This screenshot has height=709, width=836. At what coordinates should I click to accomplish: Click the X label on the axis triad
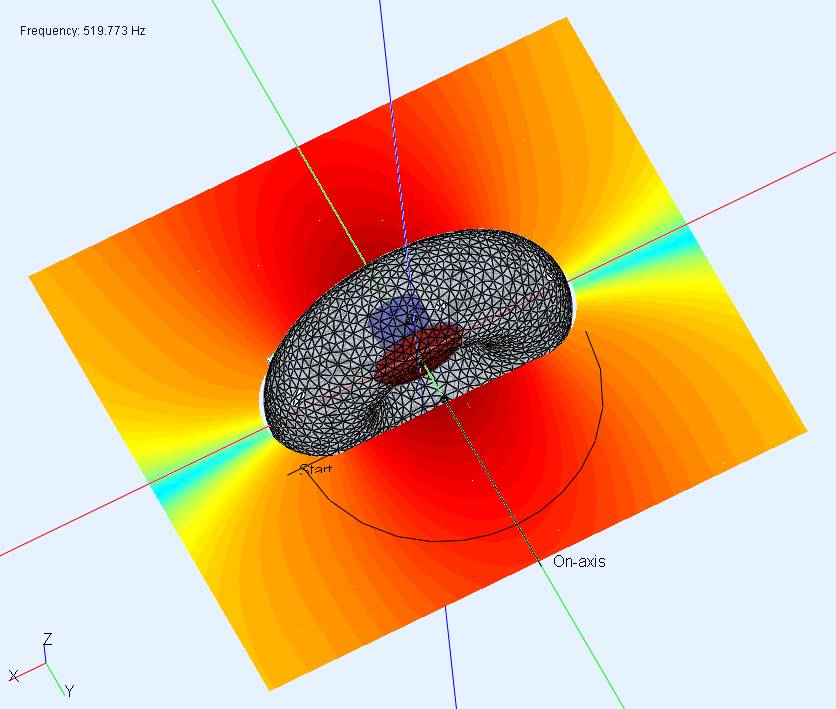coord(14,676)
